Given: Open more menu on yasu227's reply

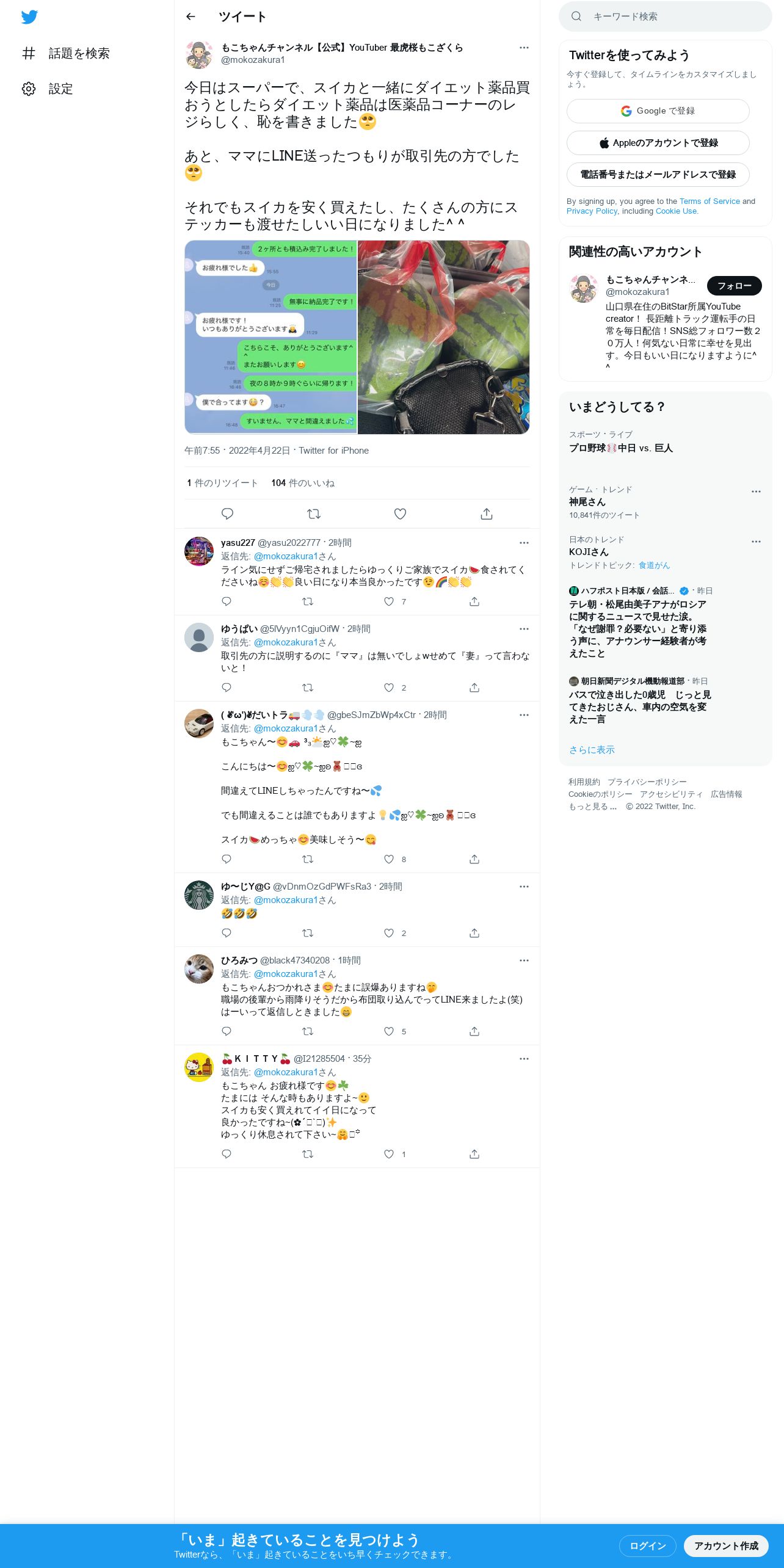Looking at the screenshot, I should pos(524,543).
